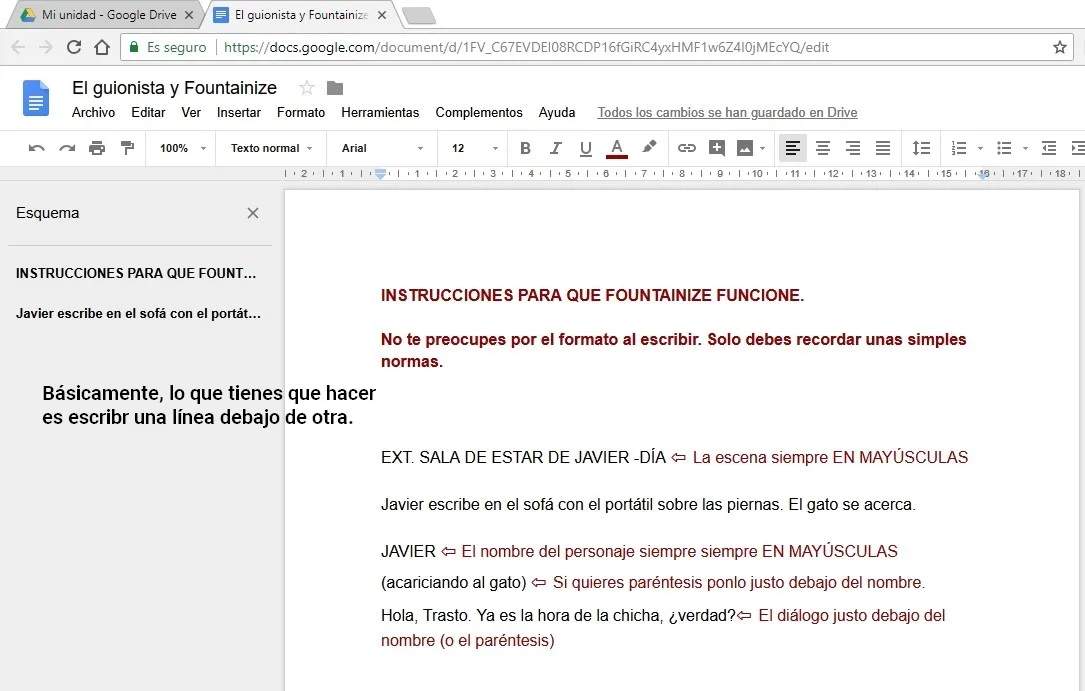Click the browser address bar URL
Screen dimensions: 1085x691
point(526,47)
